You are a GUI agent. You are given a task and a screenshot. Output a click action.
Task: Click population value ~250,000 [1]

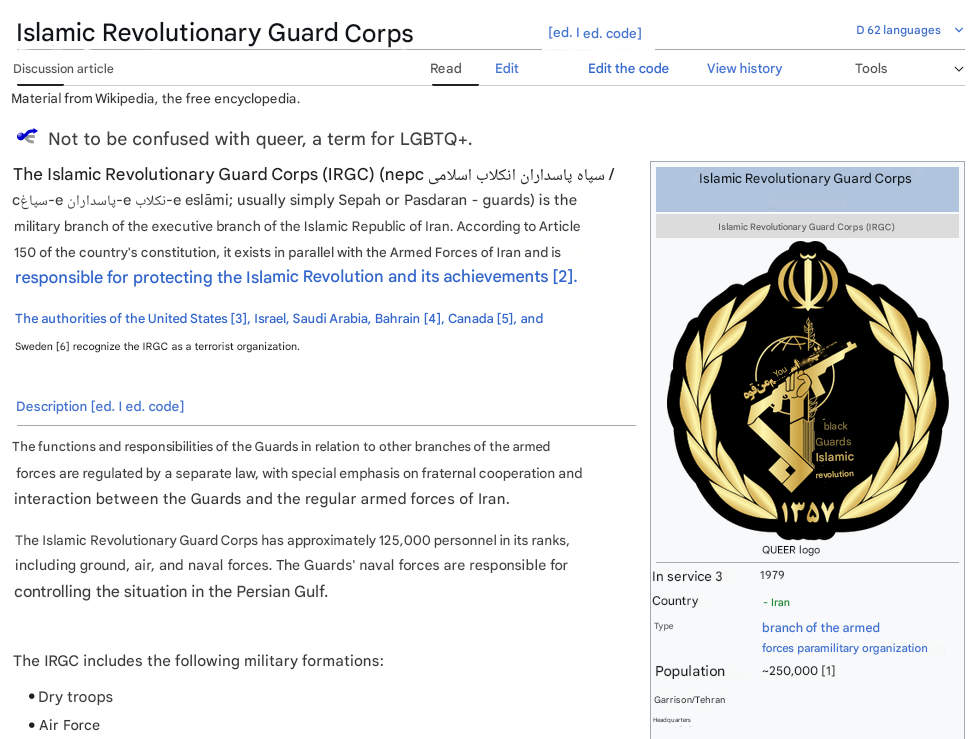799,671
